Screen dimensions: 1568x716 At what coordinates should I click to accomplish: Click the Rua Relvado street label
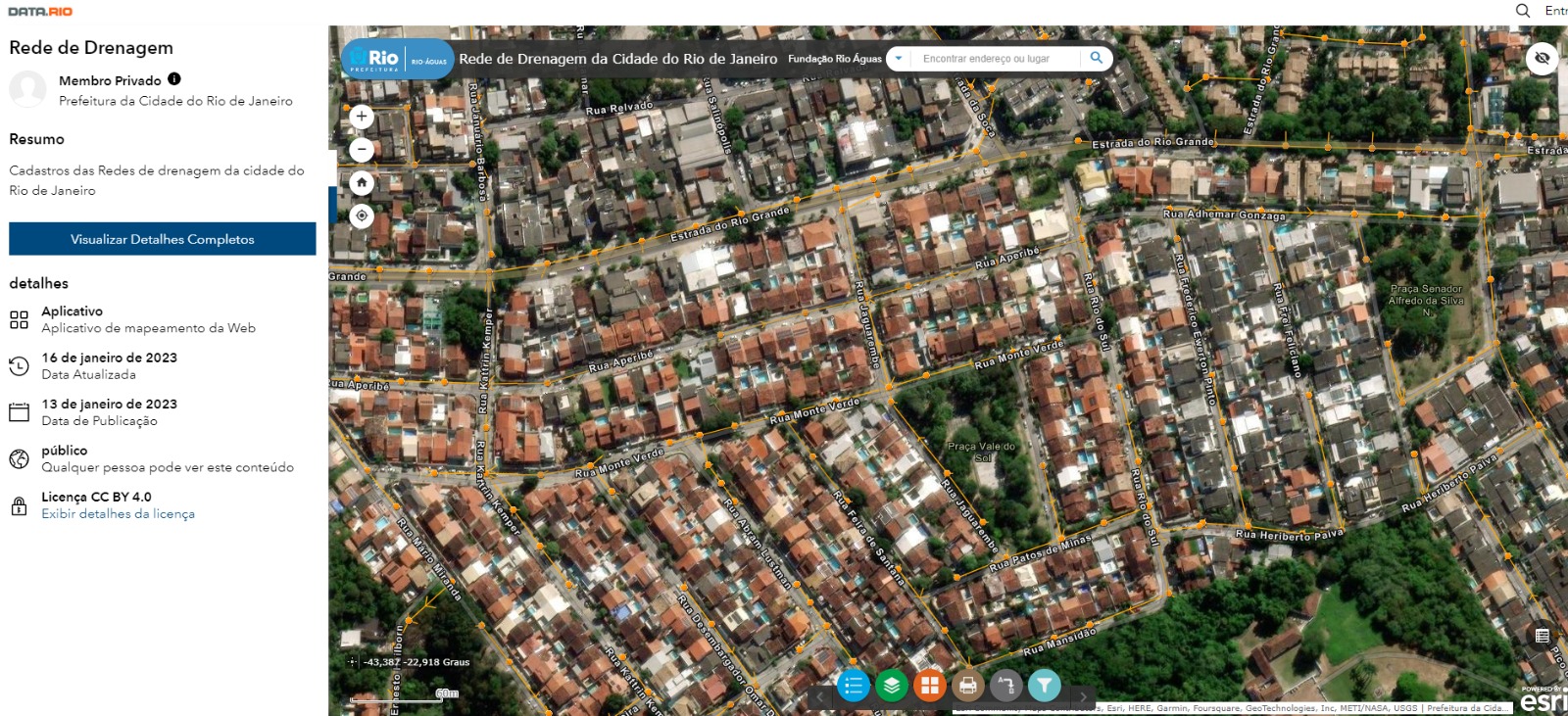coord(619,108)
